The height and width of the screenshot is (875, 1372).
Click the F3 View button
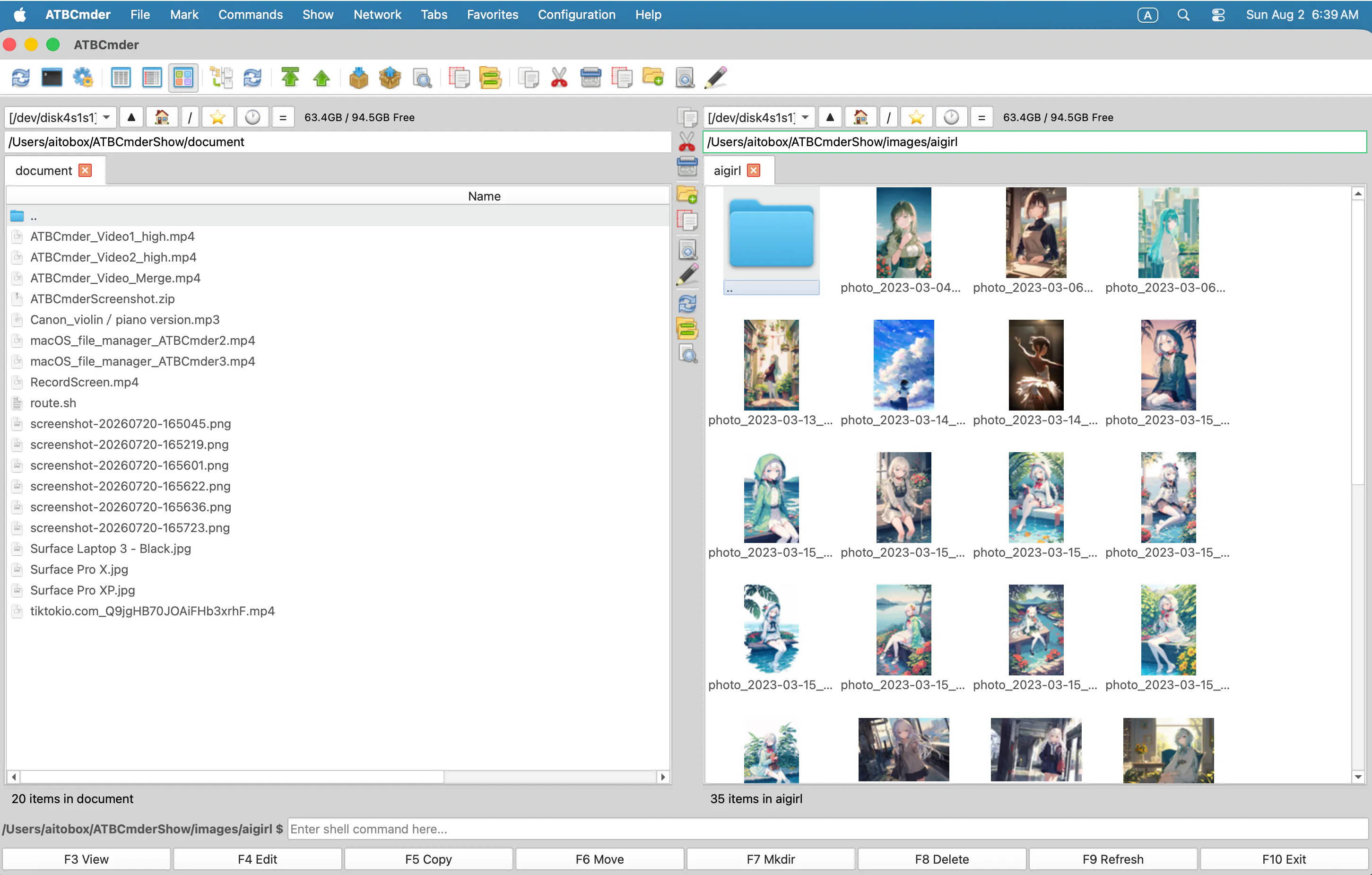[86, 859]
